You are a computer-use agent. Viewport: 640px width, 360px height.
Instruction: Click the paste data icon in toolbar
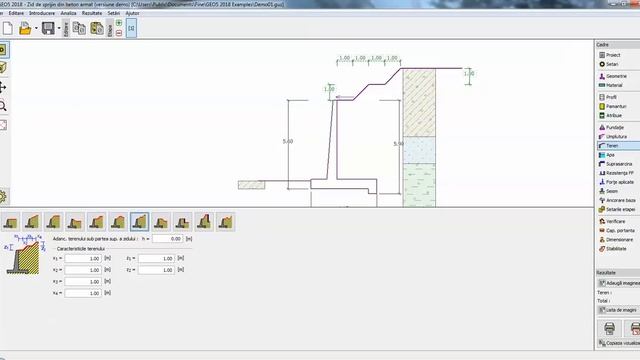coord(97,29)
